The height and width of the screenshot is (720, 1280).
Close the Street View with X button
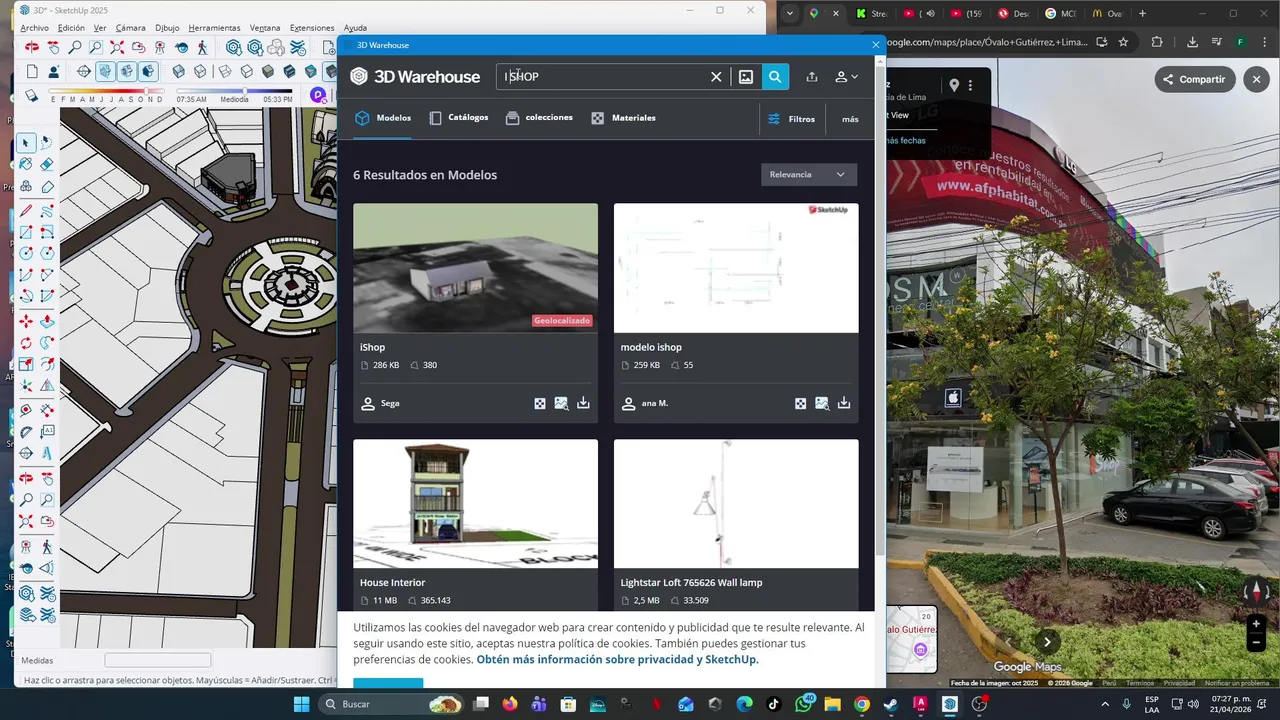[1256, 79]
